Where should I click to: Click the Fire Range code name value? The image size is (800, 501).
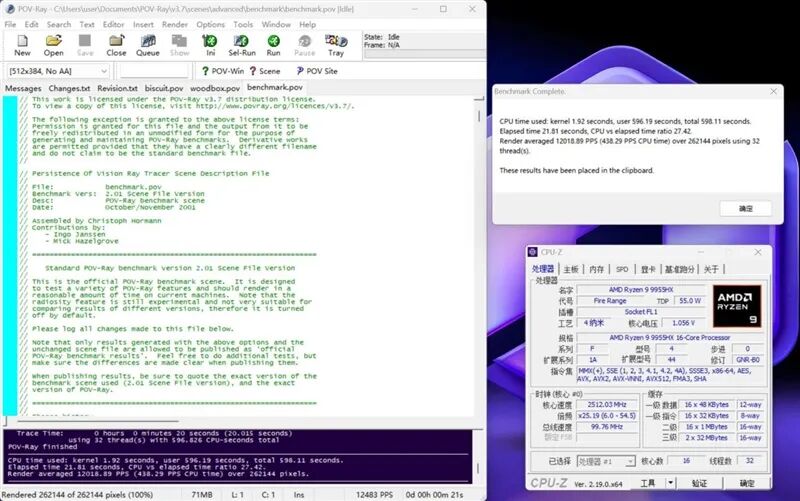(610, 300)
